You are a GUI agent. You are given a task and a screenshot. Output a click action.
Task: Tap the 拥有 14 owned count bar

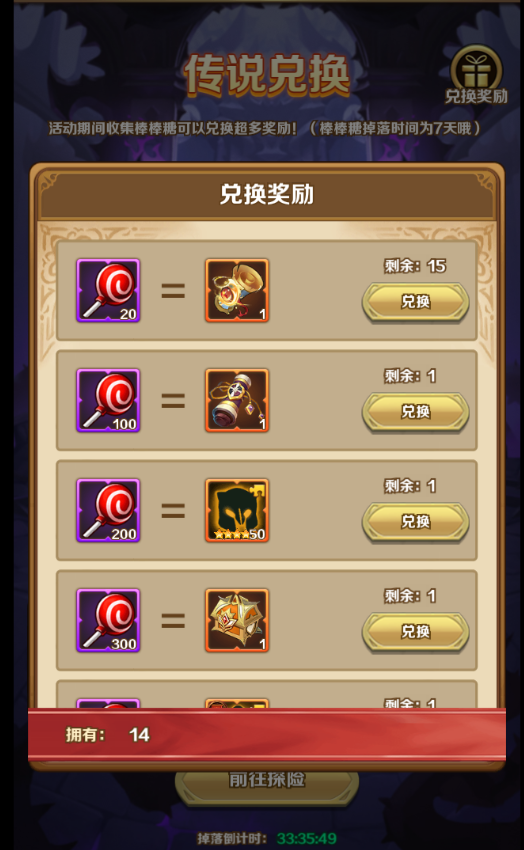click(267, 735)
